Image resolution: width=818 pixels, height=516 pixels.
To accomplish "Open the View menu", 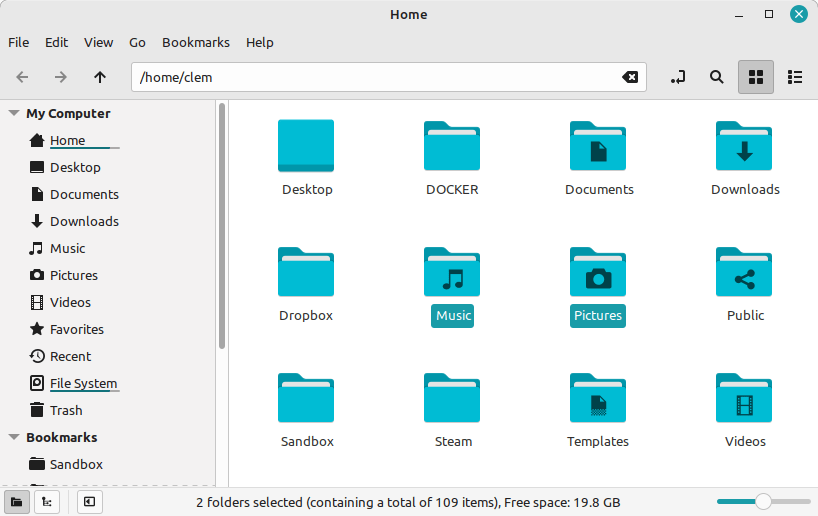I will (99, 42).
